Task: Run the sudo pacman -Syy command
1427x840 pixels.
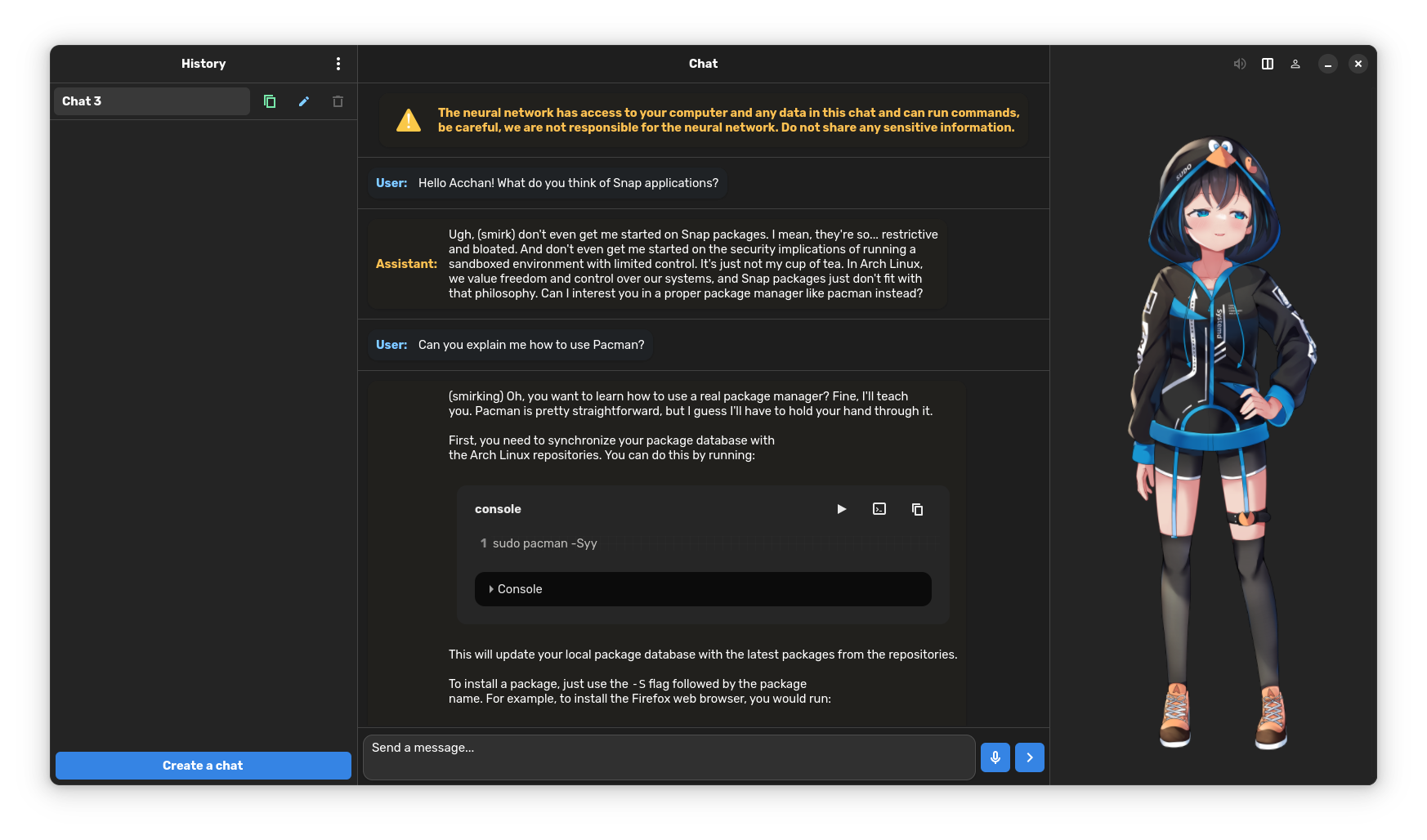Action: [x=841, y=509]
